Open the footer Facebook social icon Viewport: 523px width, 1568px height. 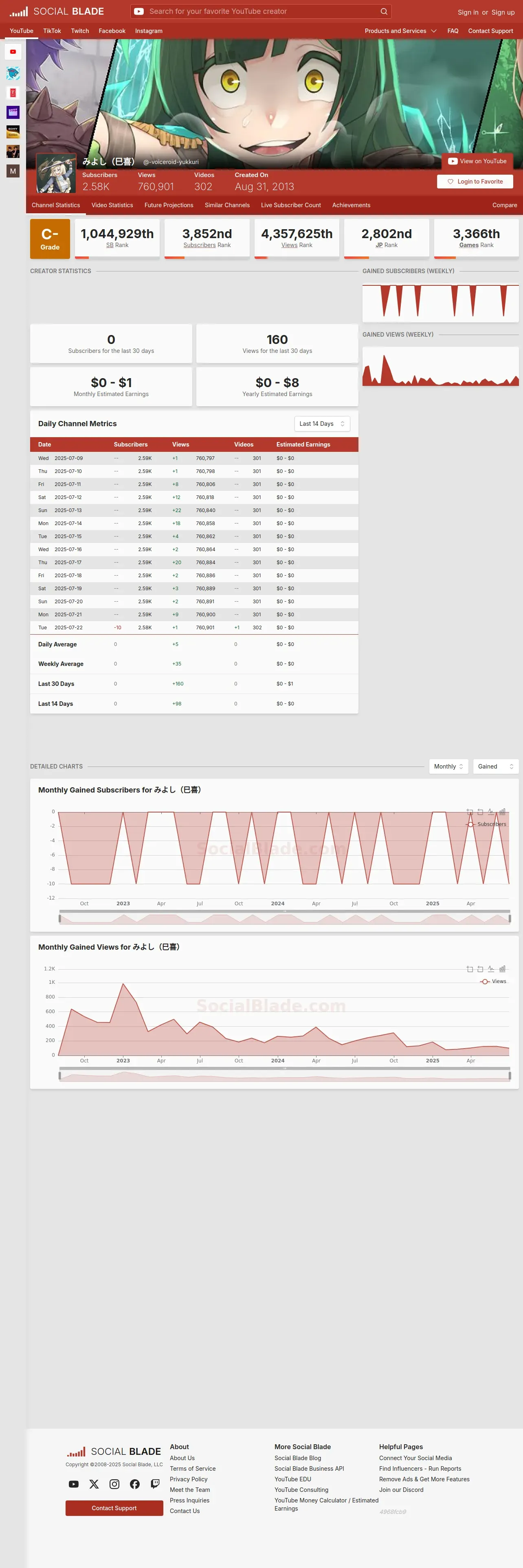tap(134, 1484)
